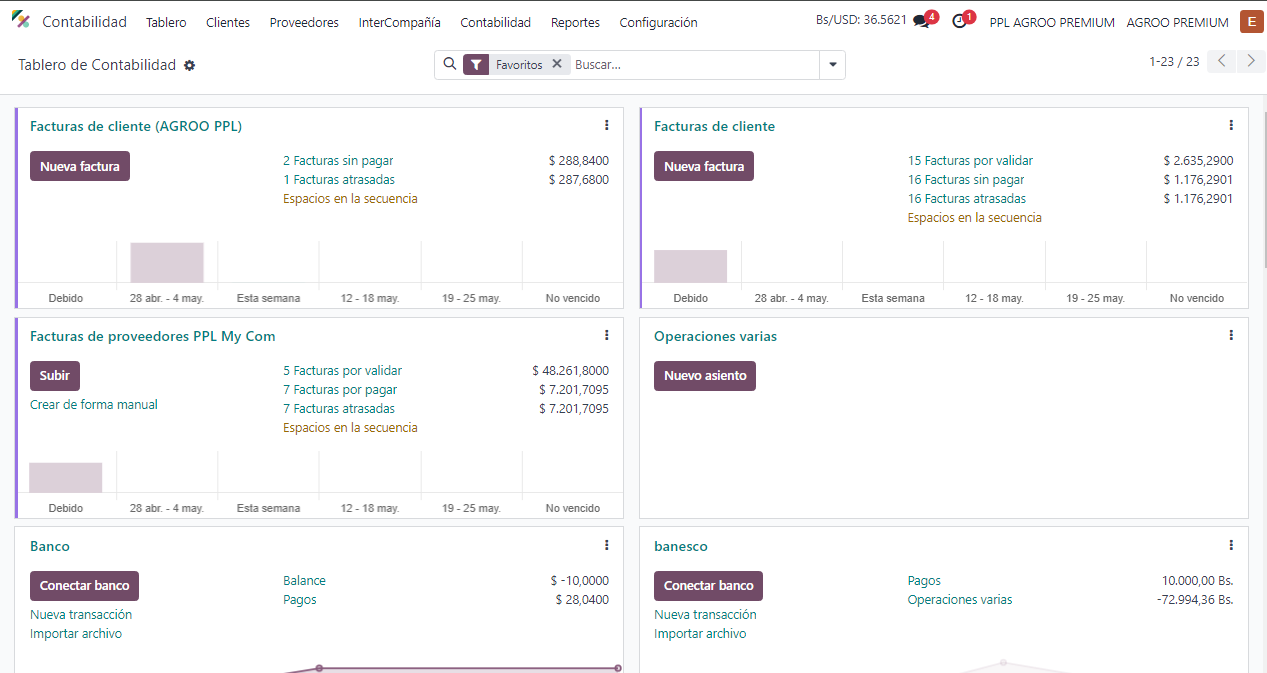The image size is (1267, 673).
Task: Click the user avatar E icon
Action: click(x=1251, y=22)
